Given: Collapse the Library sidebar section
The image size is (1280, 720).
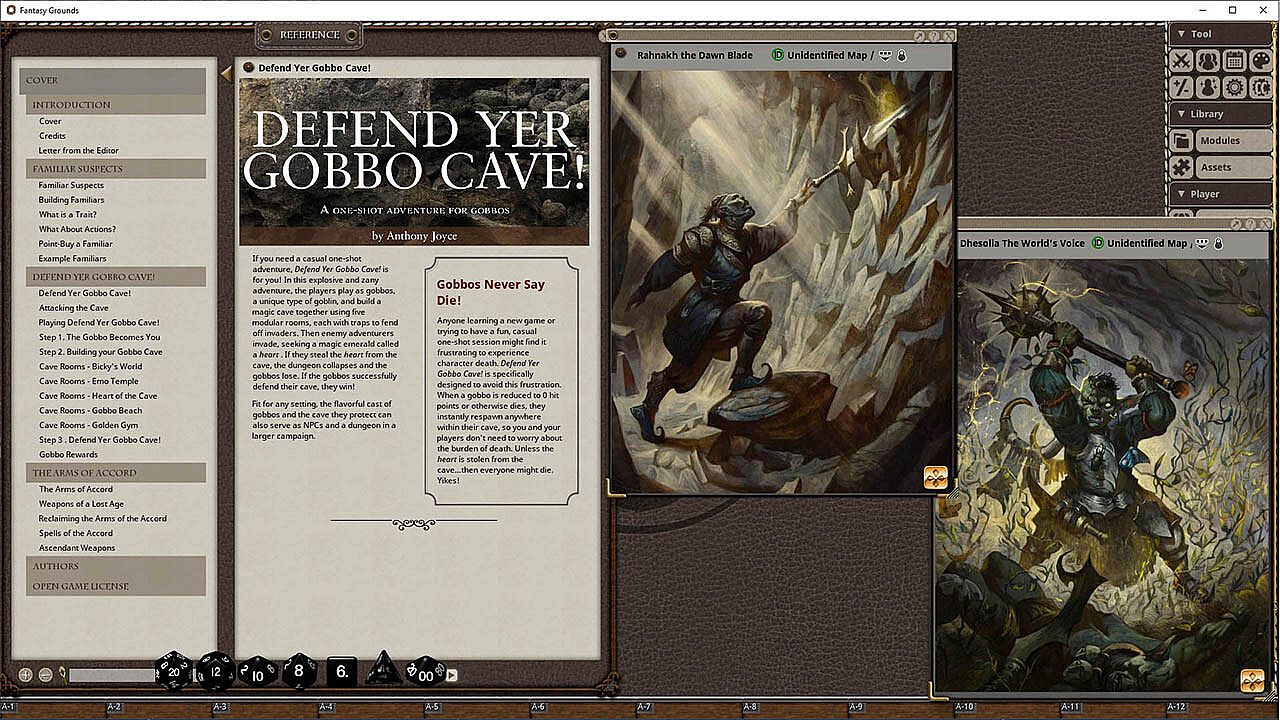Looking at the screenshot, I should pyautogui.click(x=1220, y=114).
